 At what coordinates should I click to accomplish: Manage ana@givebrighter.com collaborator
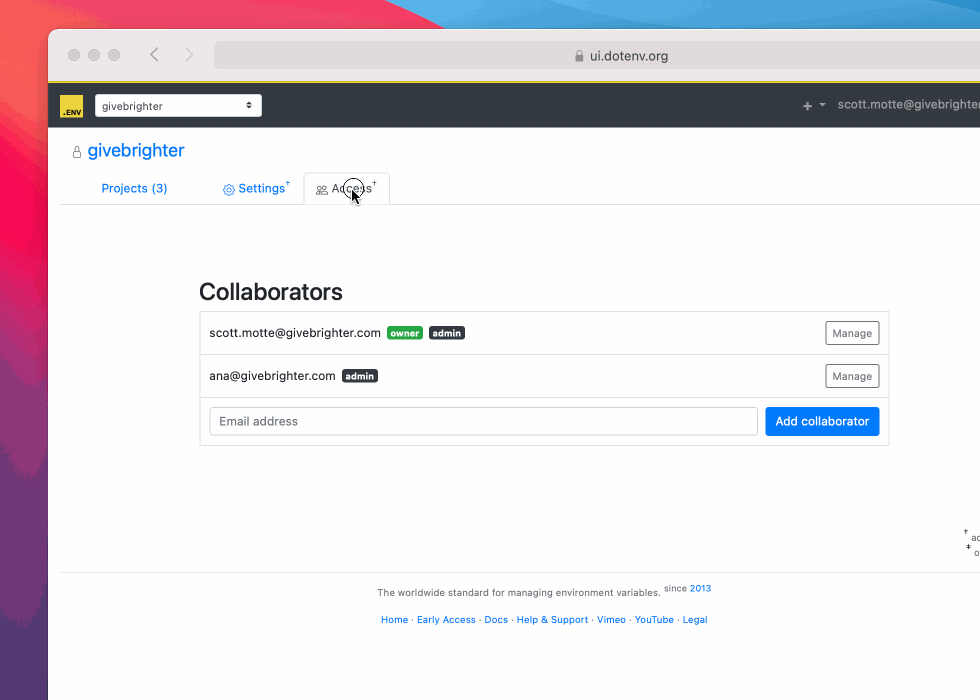pyautogui.click(x=852, y=376)
